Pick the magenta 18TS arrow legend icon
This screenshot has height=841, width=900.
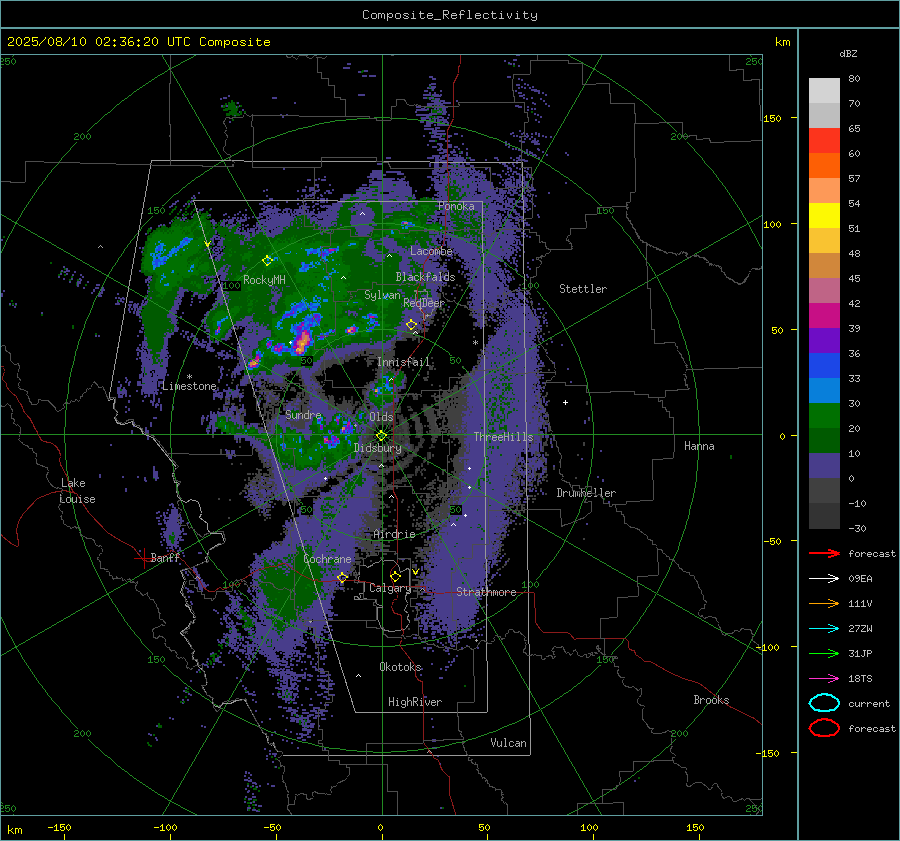[x=824, y=679]
